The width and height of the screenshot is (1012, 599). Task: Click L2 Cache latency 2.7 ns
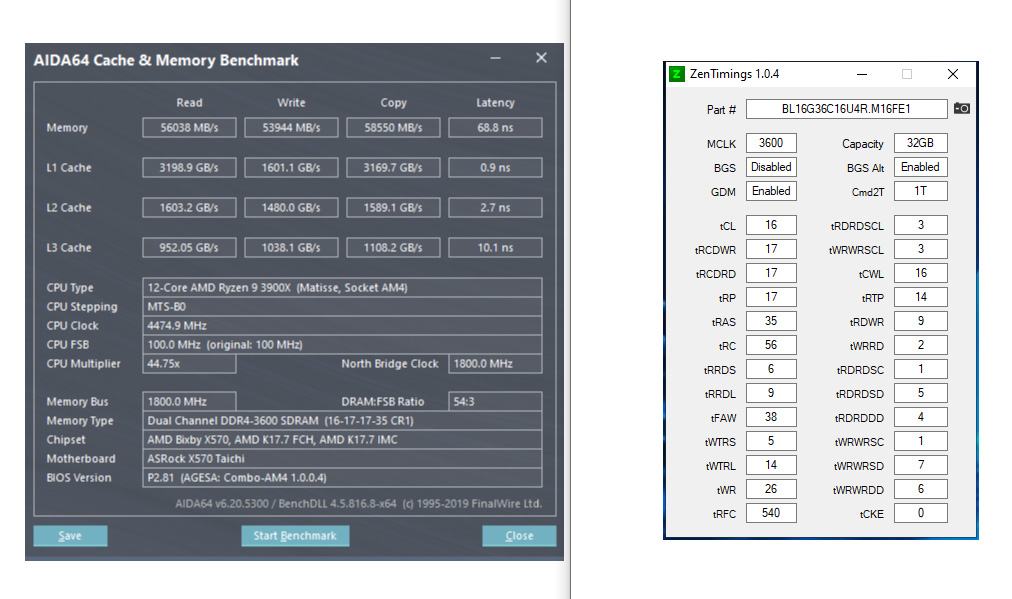pyautogui.click(x=495, y=208)
